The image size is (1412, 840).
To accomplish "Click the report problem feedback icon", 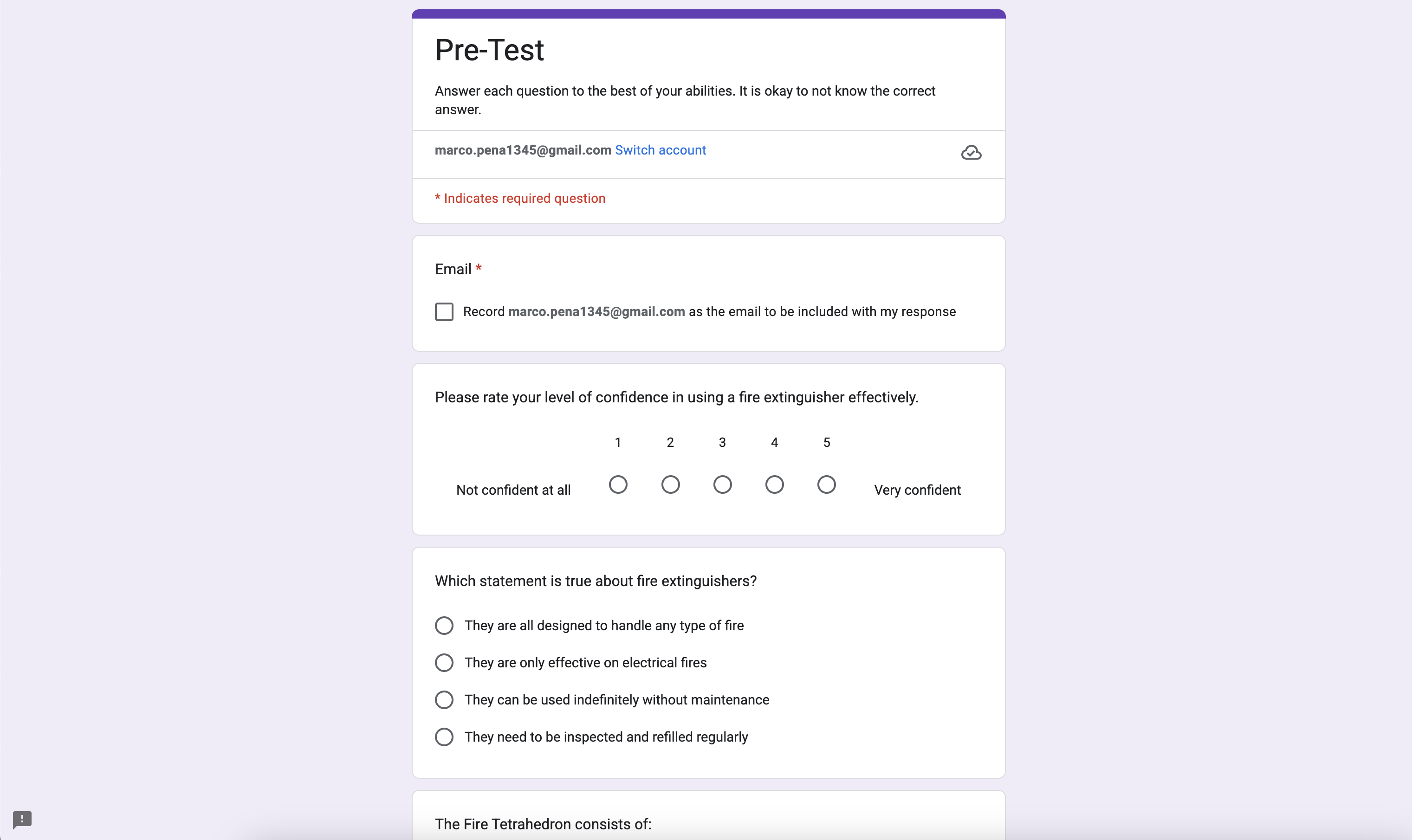I will pyautogui.click(x=22, y=819).
